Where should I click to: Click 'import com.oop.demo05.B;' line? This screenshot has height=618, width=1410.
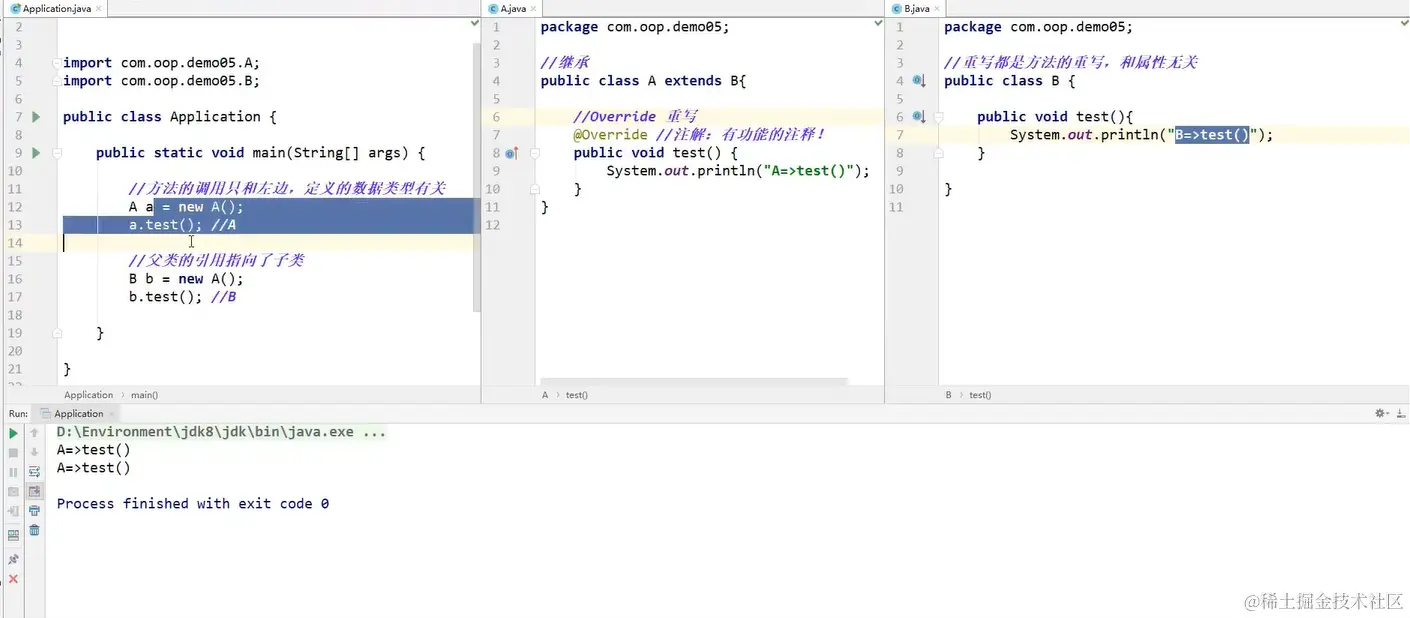click(161, 81)
